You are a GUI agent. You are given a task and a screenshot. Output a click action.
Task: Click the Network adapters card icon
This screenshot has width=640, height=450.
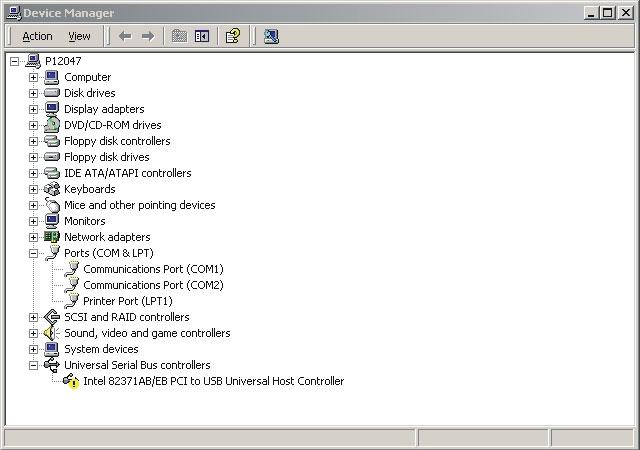(51, 237)
